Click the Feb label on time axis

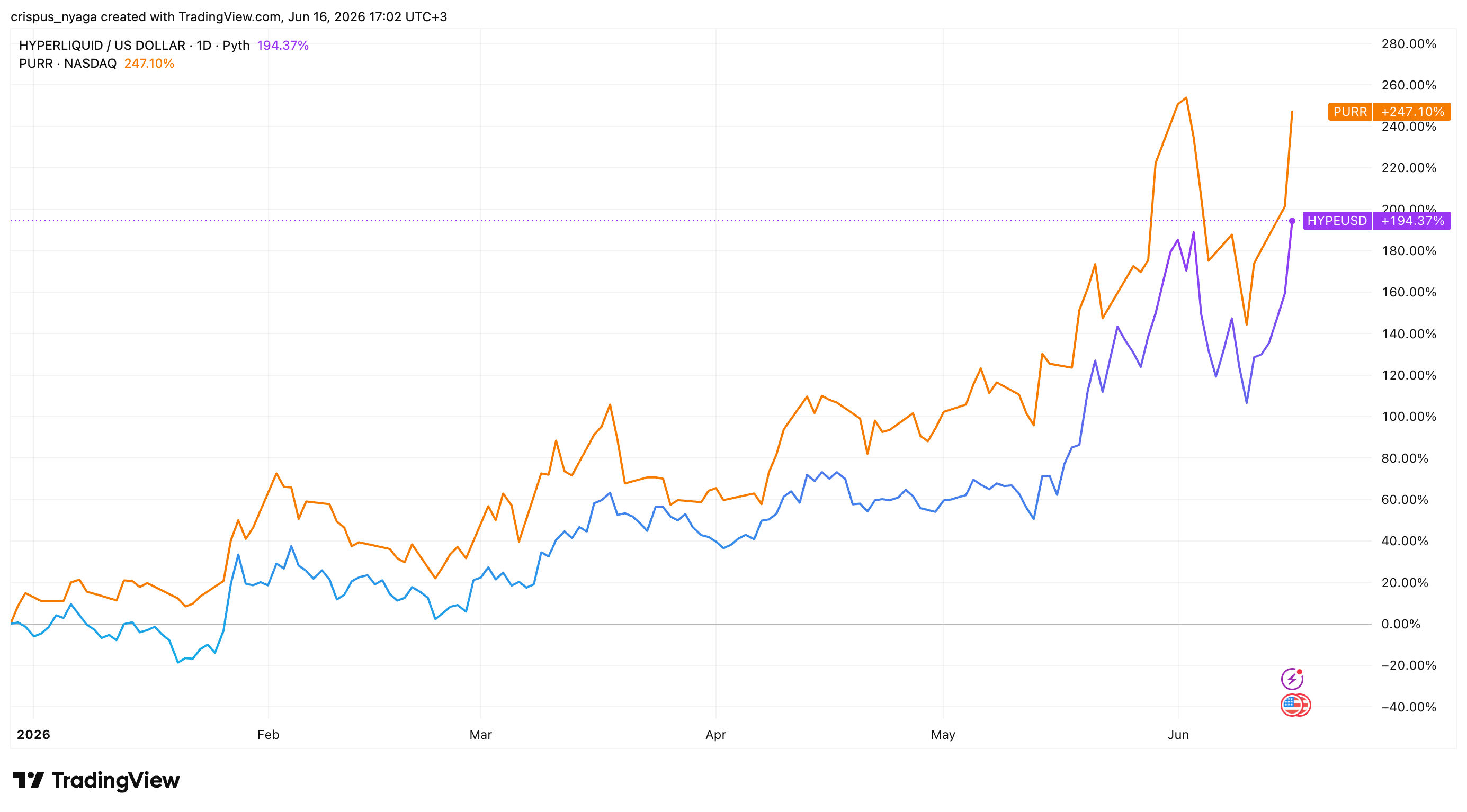pos(268,735)
